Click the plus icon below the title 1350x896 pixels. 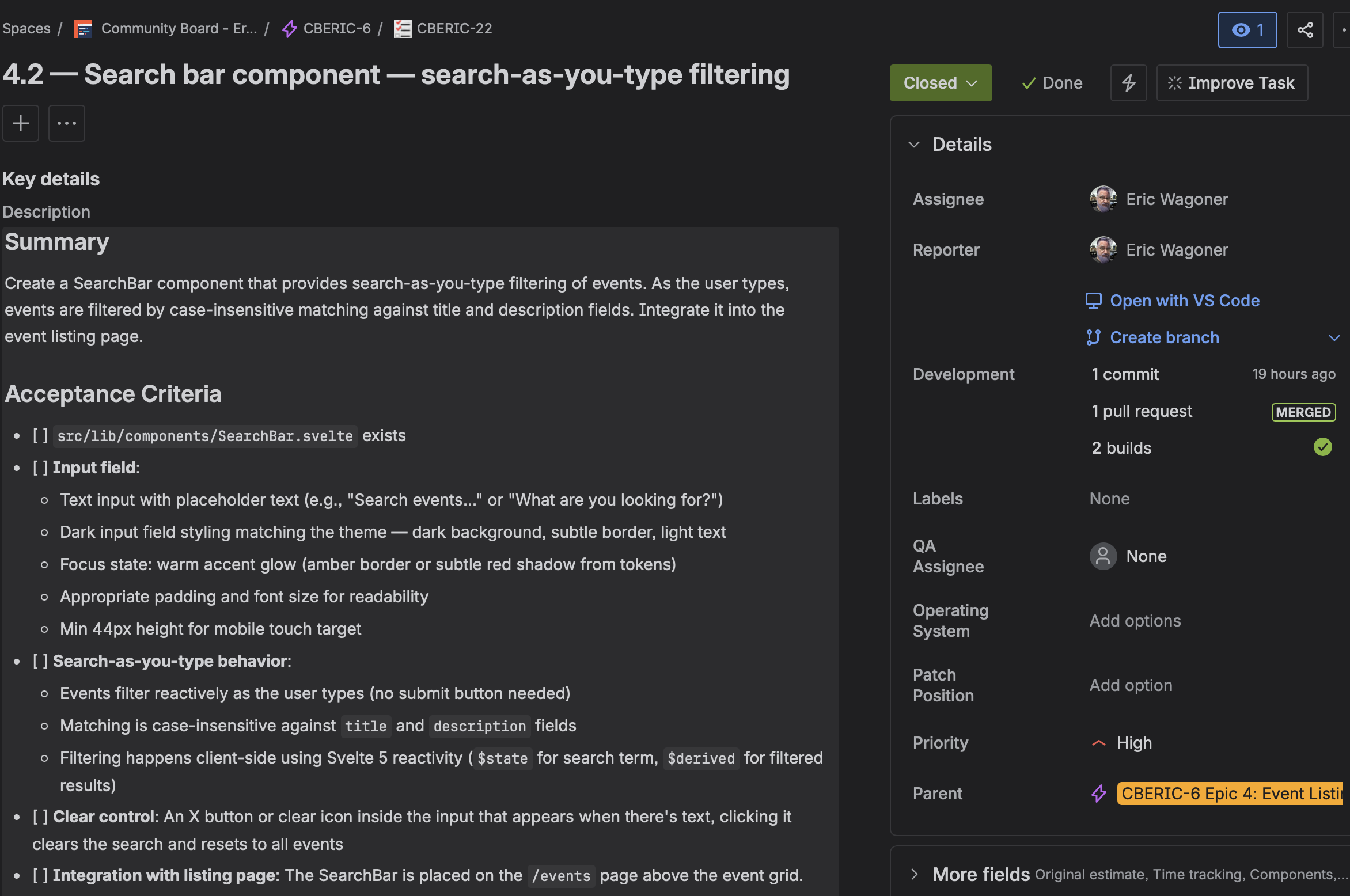21,123
